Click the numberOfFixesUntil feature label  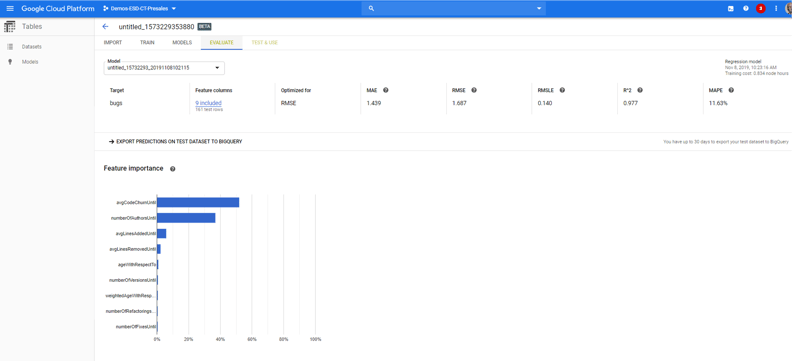point(136,327)
